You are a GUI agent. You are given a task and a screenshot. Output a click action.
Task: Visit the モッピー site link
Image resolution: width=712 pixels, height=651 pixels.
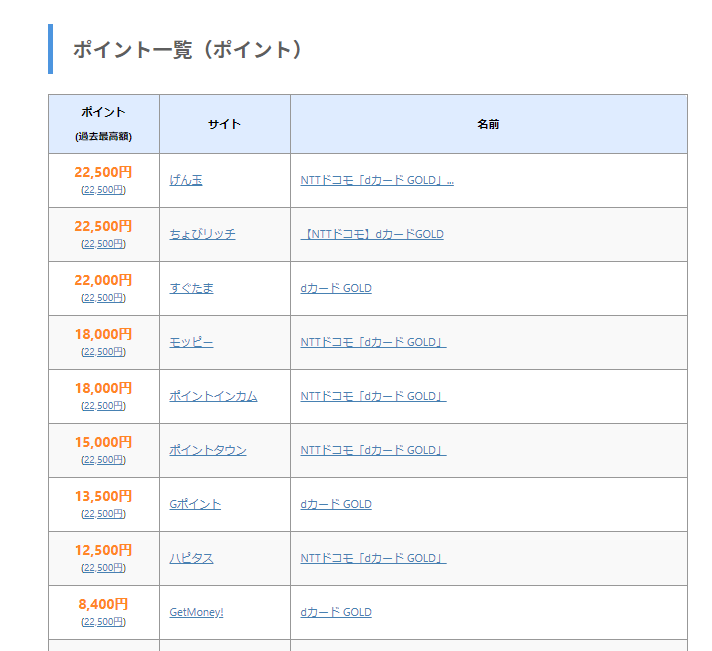pos(191,342)
